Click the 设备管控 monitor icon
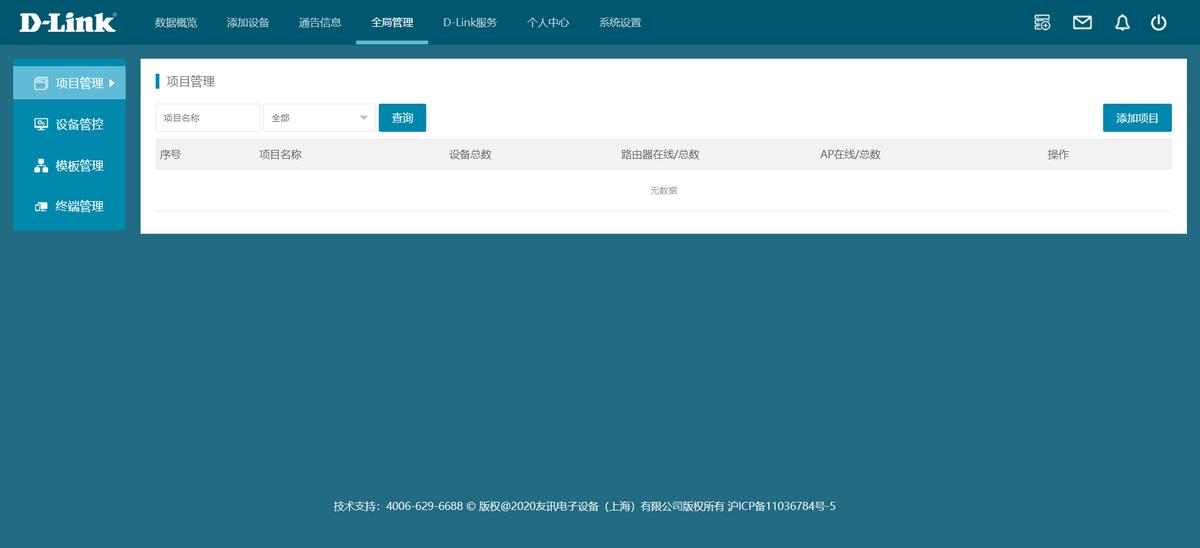 pos(41,124)
